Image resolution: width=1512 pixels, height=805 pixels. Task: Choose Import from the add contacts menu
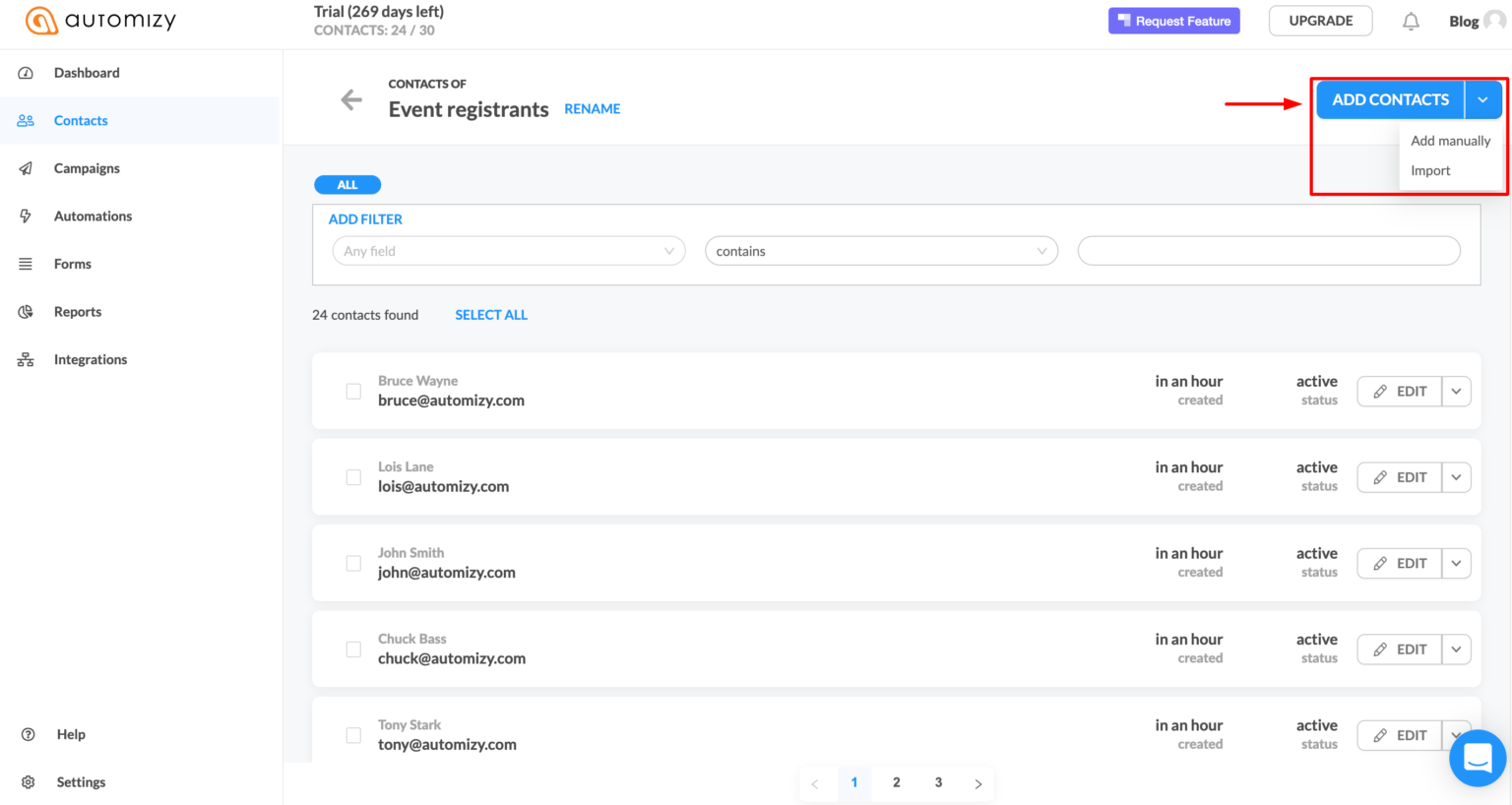(1430, 170)
